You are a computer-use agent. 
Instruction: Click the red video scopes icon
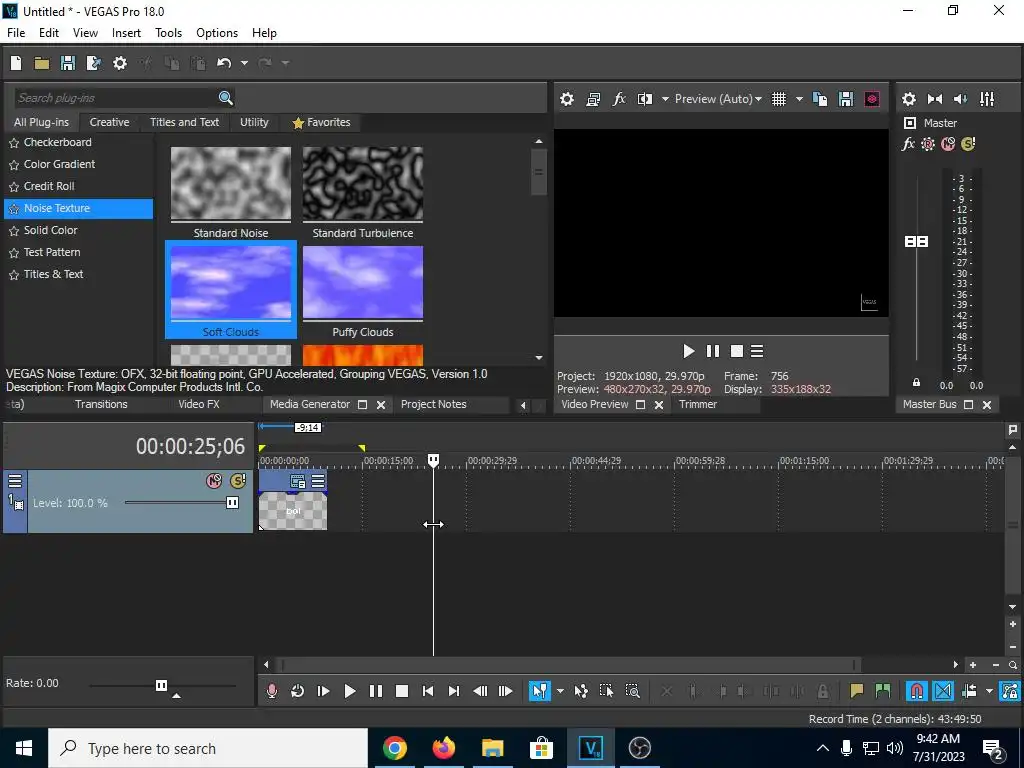click(x=872, y=99)
